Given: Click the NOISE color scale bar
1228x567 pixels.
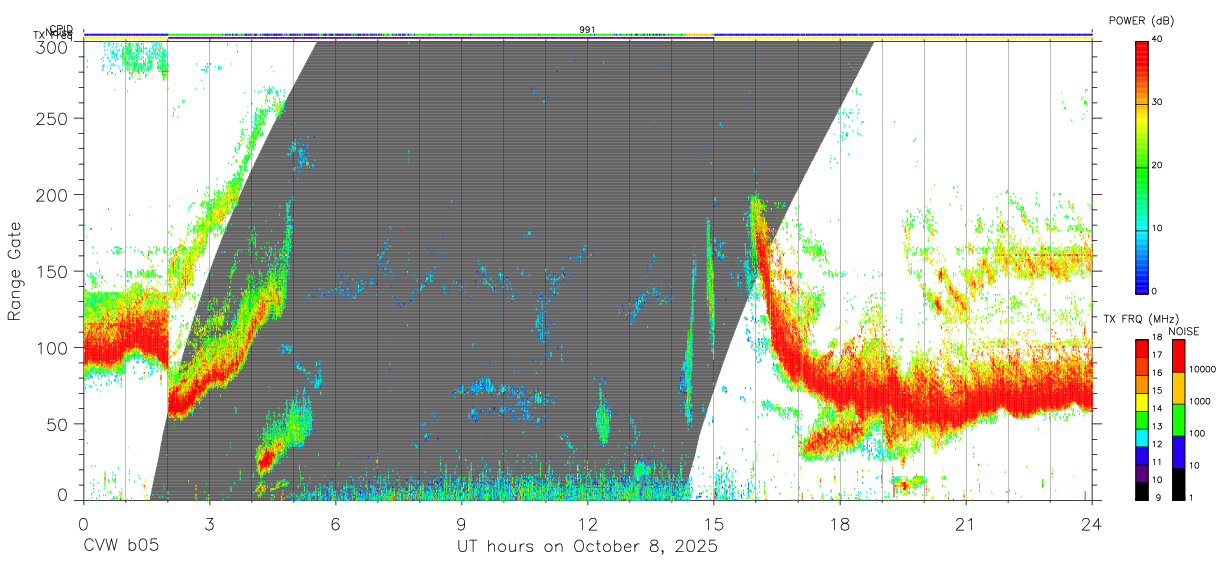Looking at the screenshot, I should point(1178,420).
